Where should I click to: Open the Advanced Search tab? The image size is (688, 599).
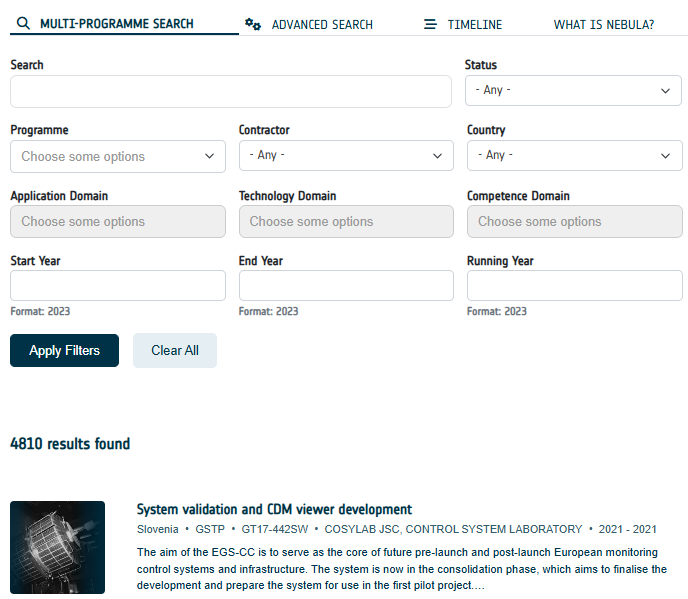tap(321, 24)
